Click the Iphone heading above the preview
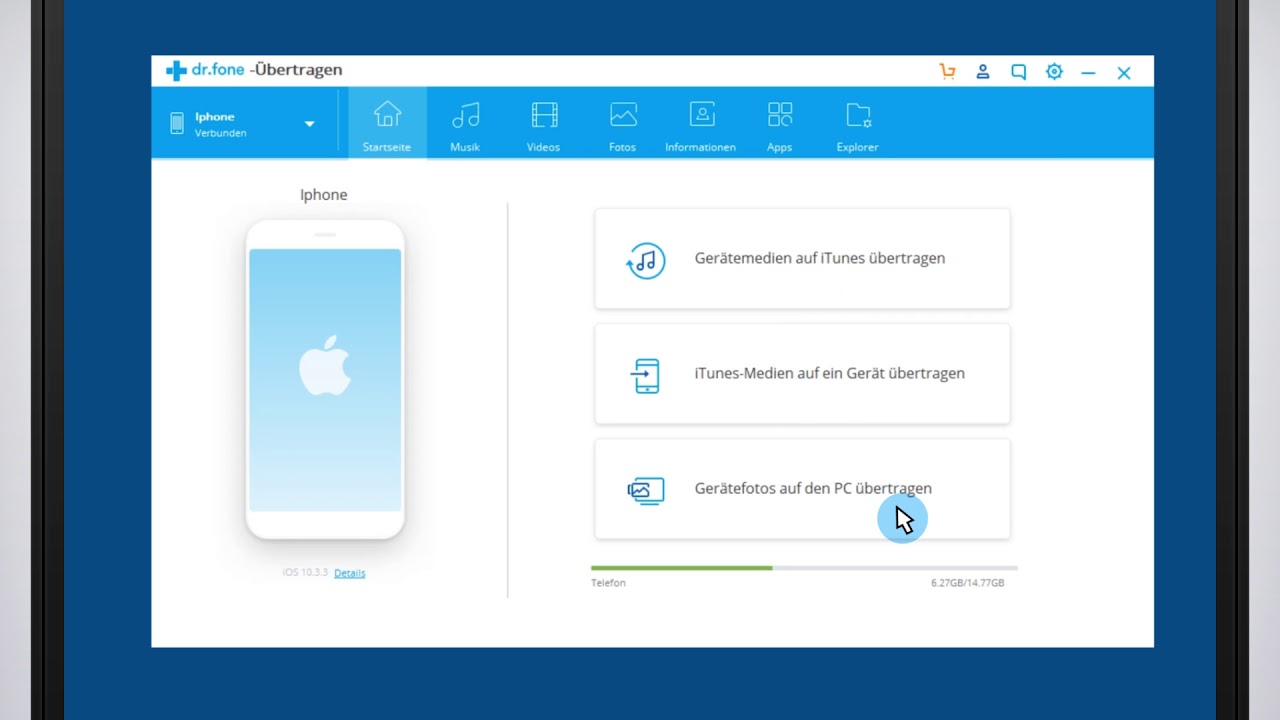Image resolution: width=1280 pixels, height=720 pixels. coord(324,195)
